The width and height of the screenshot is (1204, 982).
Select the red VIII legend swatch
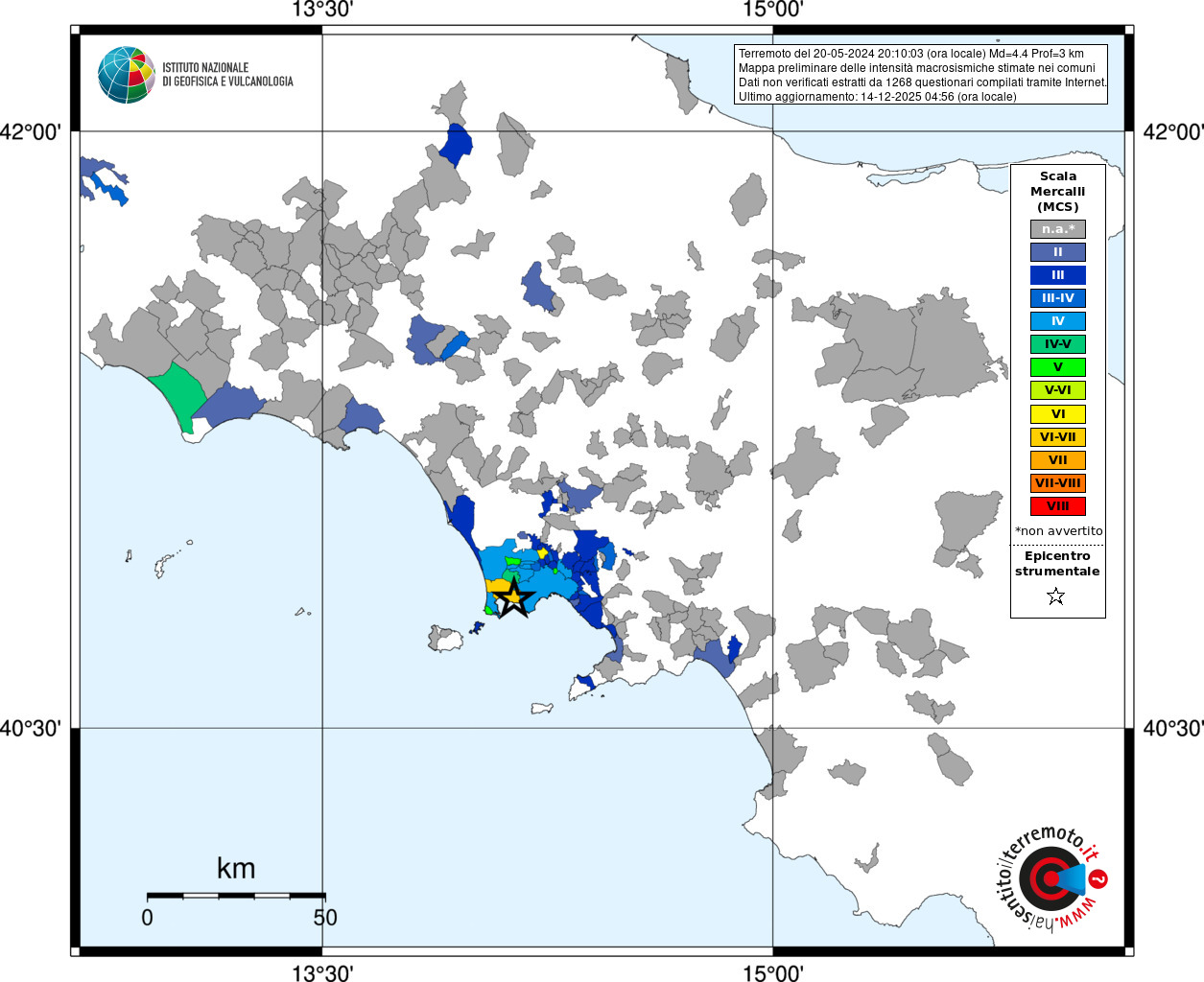[1058, 506]
